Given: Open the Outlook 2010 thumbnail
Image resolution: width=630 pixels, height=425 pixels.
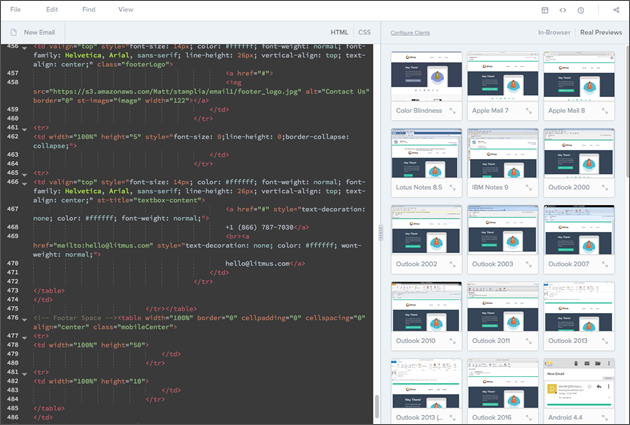Looking at the screenshot, I should pyautogui.click(x=426, y=306).
